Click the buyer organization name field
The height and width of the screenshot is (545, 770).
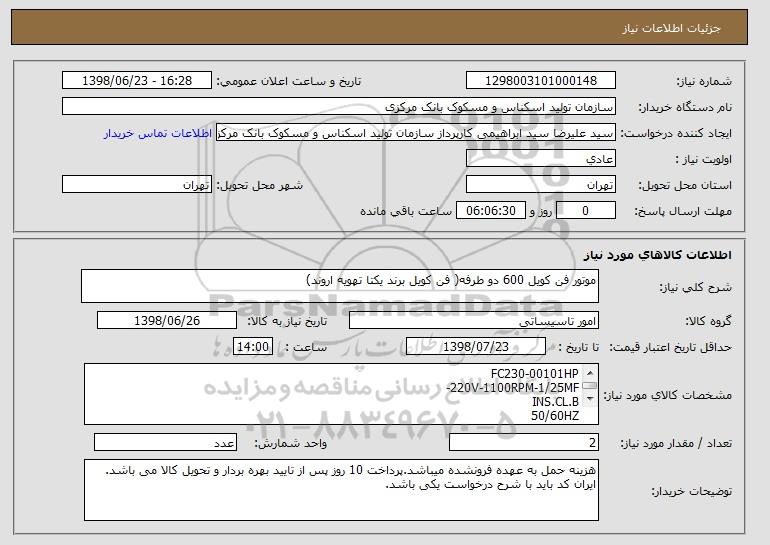click(x=339, y=107)
